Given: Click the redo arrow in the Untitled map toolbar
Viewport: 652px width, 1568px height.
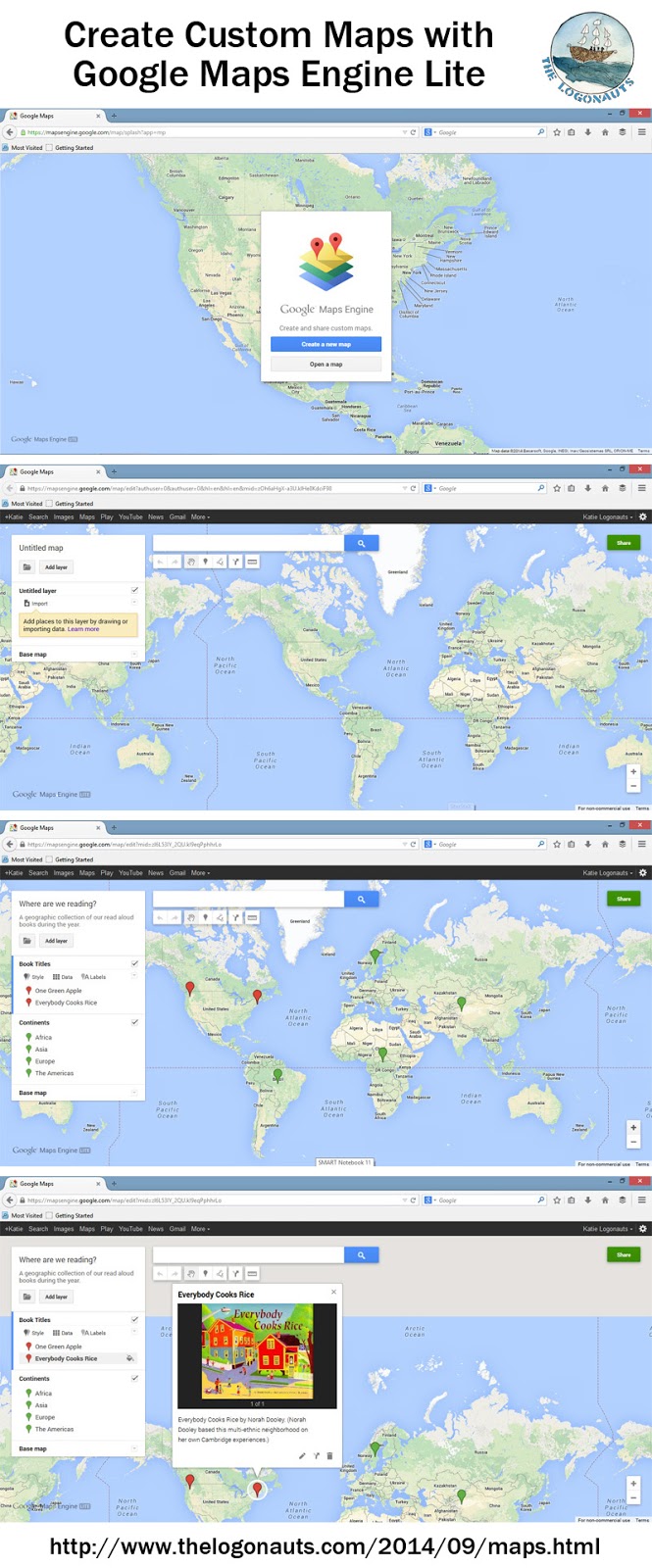Looking at the screenshot, I should pyautogui.click(x=176, y=562).
